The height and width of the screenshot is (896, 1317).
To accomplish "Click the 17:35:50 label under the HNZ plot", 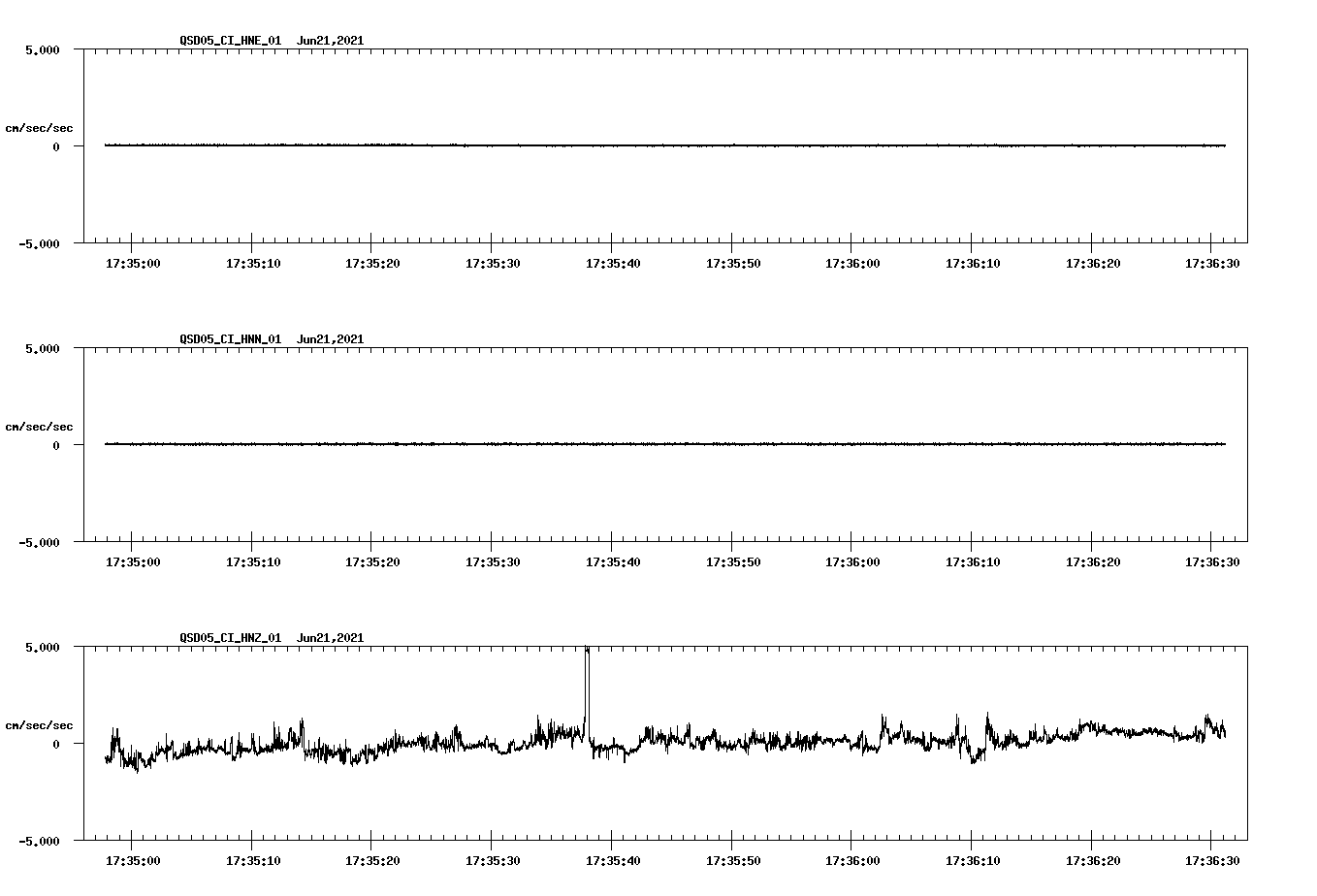I will click(733, 860).
